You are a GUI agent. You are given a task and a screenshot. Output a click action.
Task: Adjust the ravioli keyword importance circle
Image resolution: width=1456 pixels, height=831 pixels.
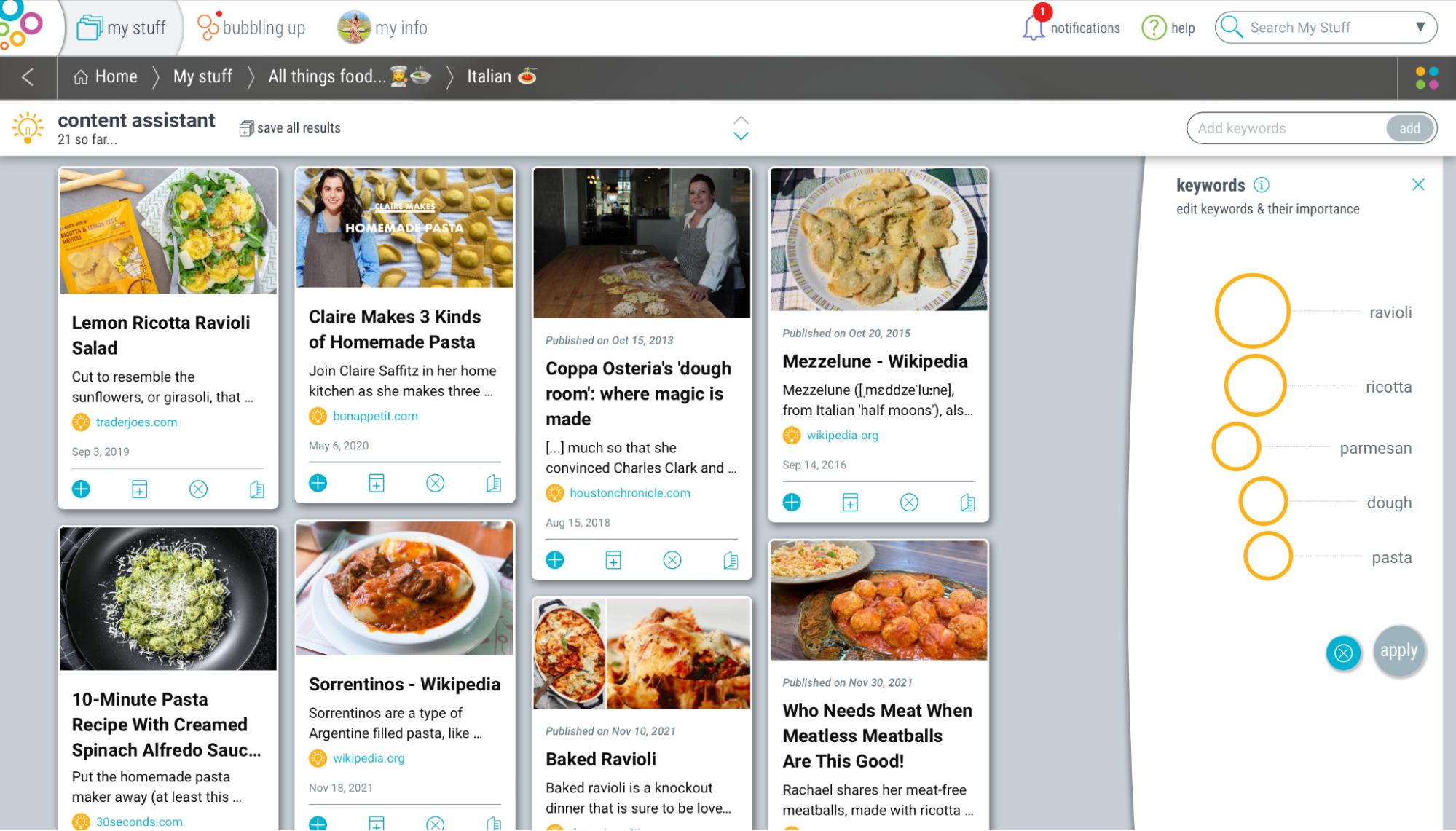[x=1252, y=311]
